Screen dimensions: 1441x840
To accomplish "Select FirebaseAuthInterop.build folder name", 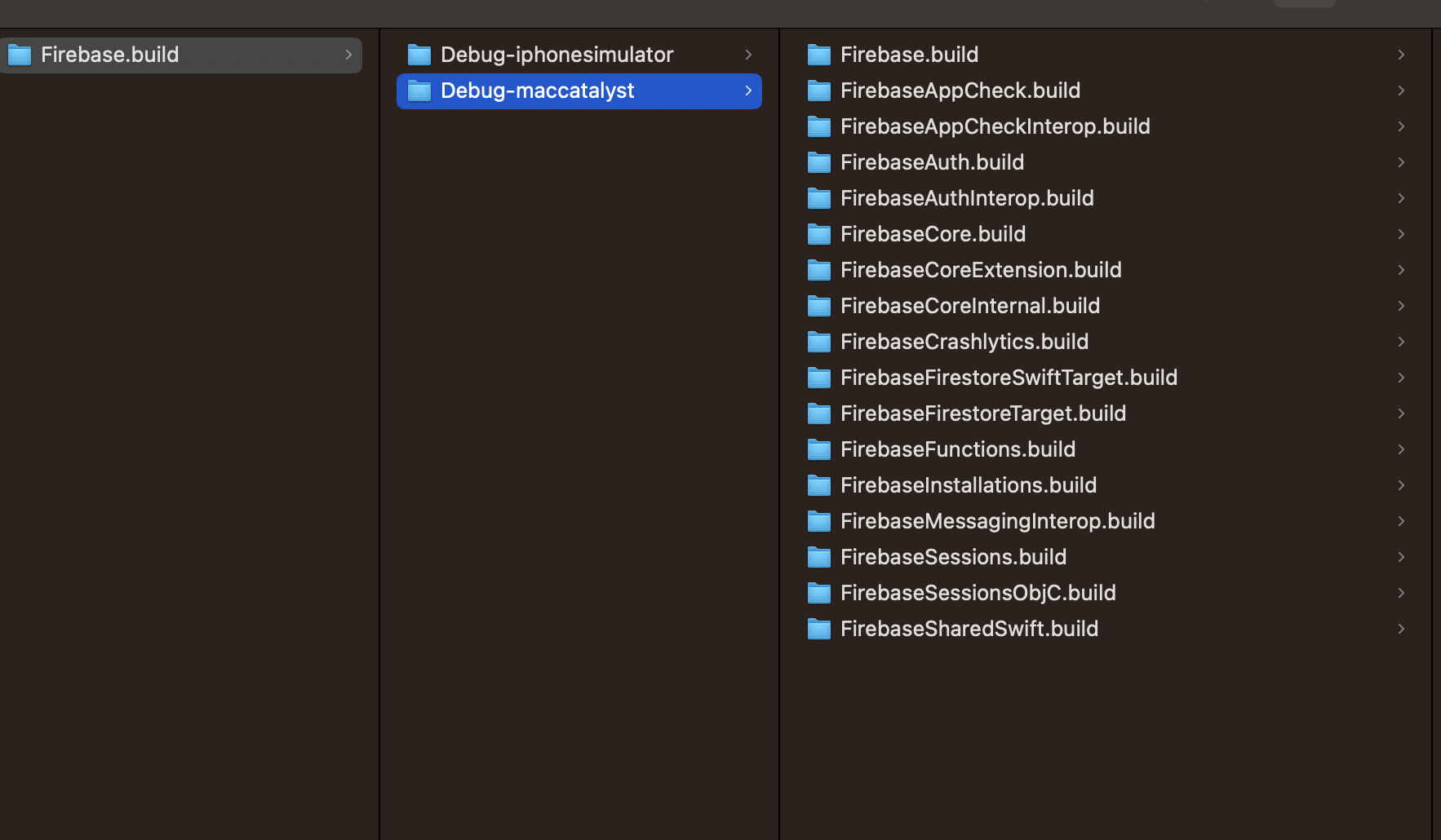I will (x=967, y=198).
